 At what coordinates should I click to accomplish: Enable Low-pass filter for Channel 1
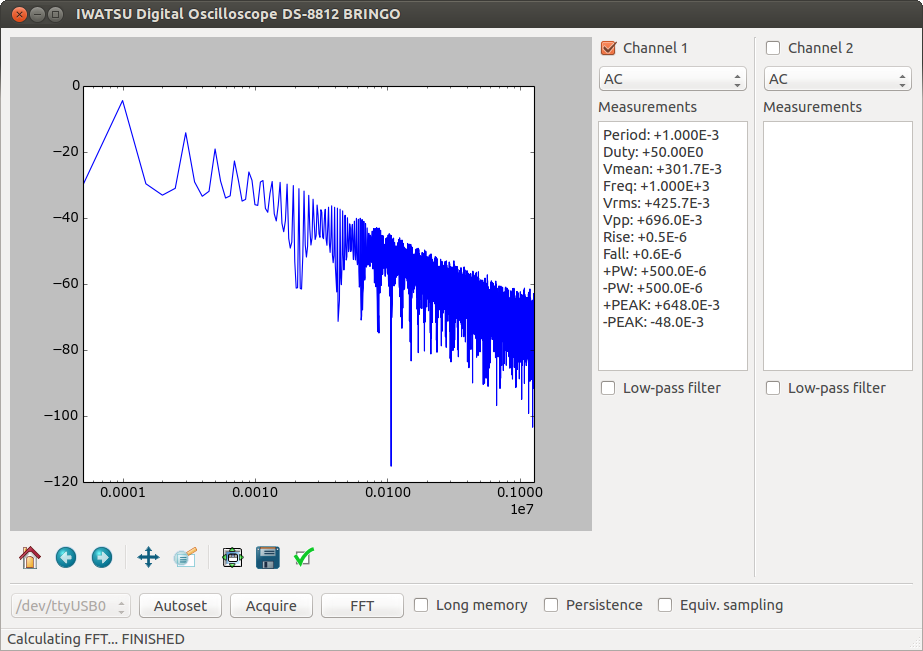tap(607, 388)
